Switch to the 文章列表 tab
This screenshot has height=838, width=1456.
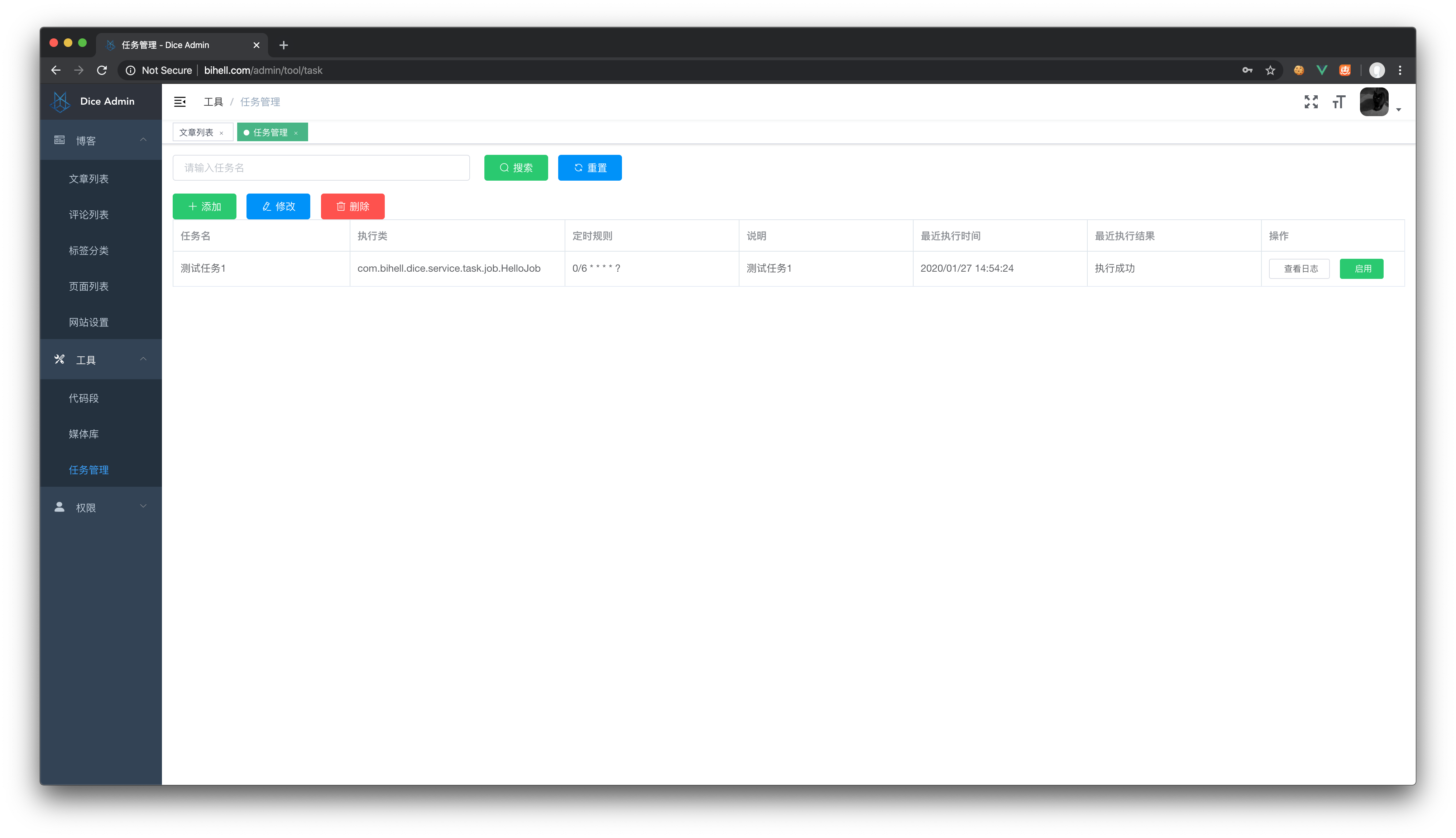(196, 132)
